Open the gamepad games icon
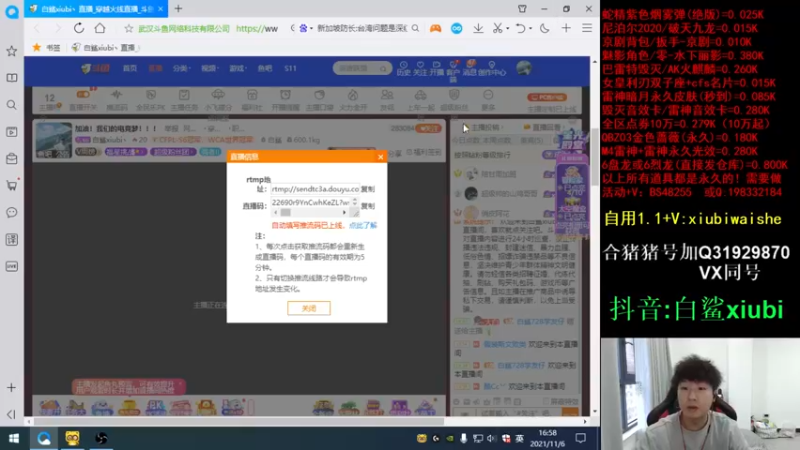 pos(435,29)
